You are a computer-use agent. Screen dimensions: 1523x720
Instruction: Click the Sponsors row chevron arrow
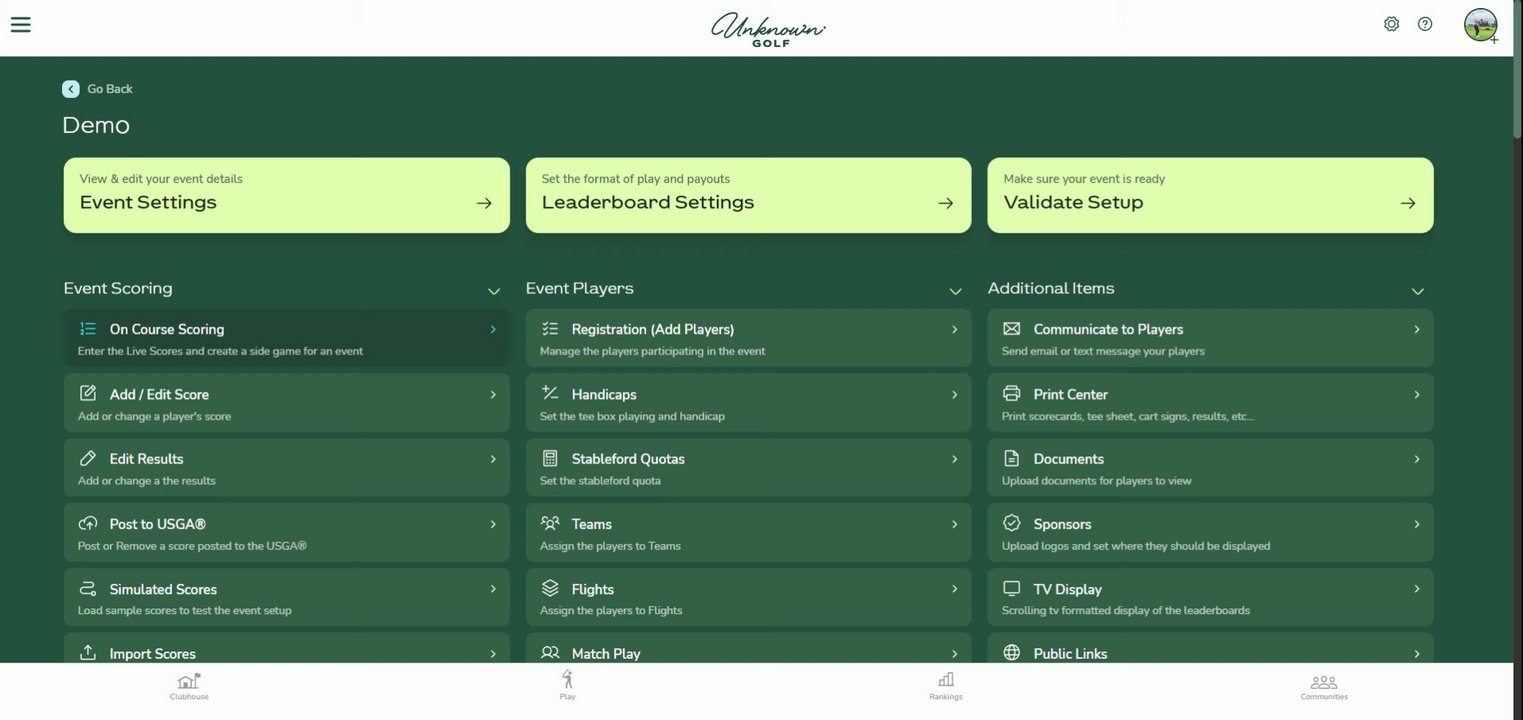pos(1417,524)
